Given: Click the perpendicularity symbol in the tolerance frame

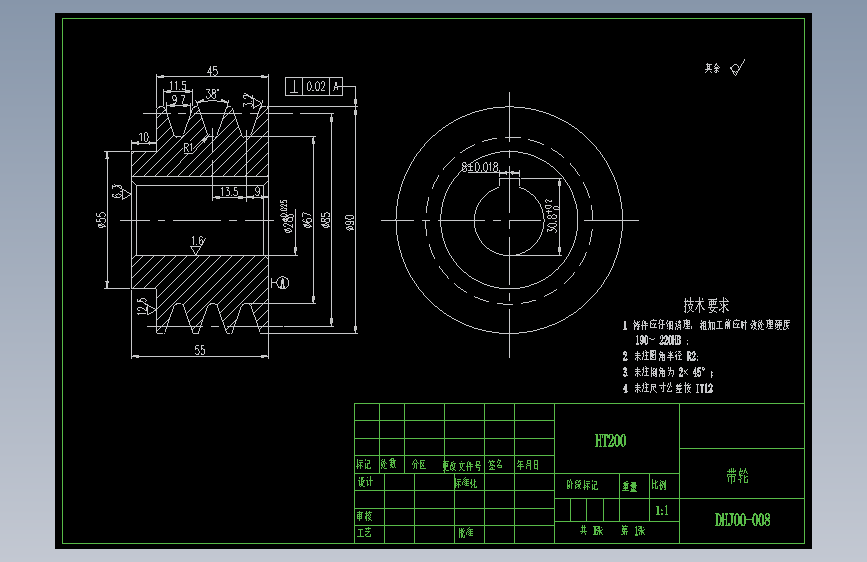Looking at the screenshot, I should pos(294,86).
